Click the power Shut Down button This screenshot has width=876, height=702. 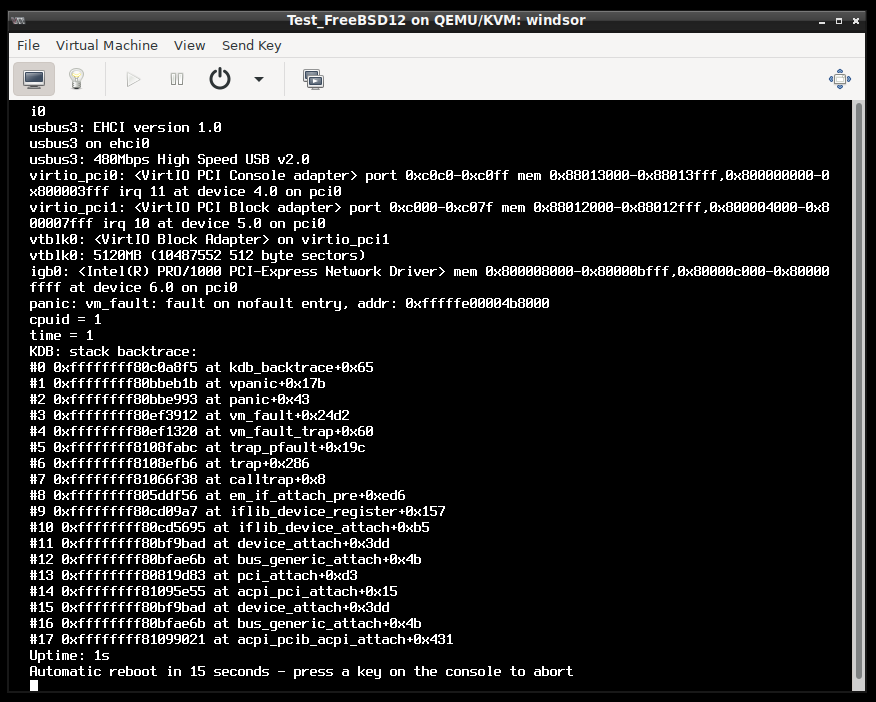(220, 79)
